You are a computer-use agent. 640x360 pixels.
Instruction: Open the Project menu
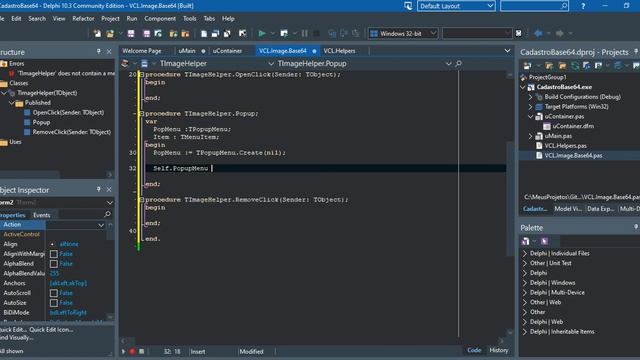click(x=110, y=19)
